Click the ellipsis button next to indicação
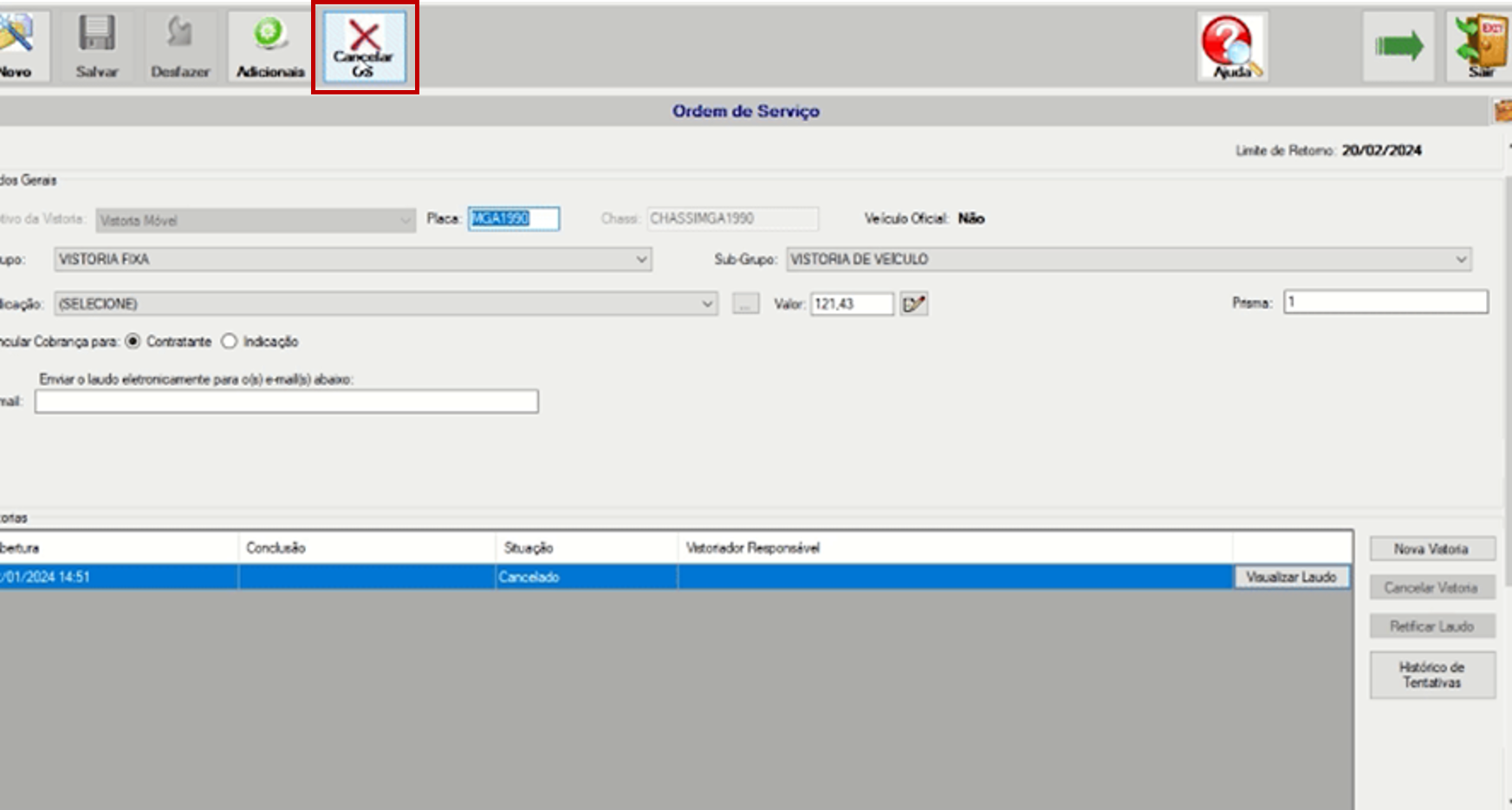The width and height of the screenshot is (1512, 810). click(x=745, y=304)
